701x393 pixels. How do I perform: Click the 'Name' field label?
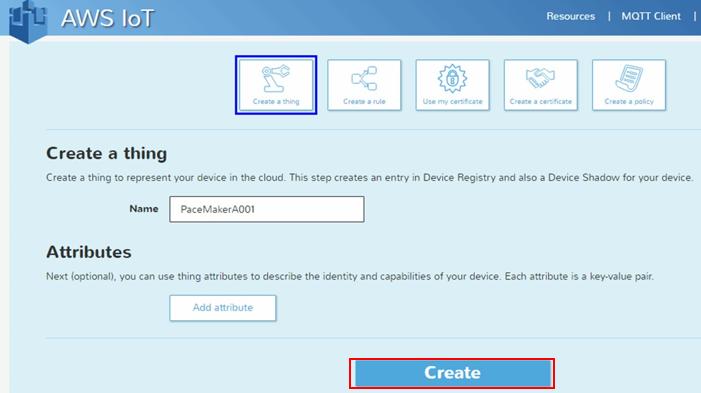pyautogui.click(x=144, y=209)
